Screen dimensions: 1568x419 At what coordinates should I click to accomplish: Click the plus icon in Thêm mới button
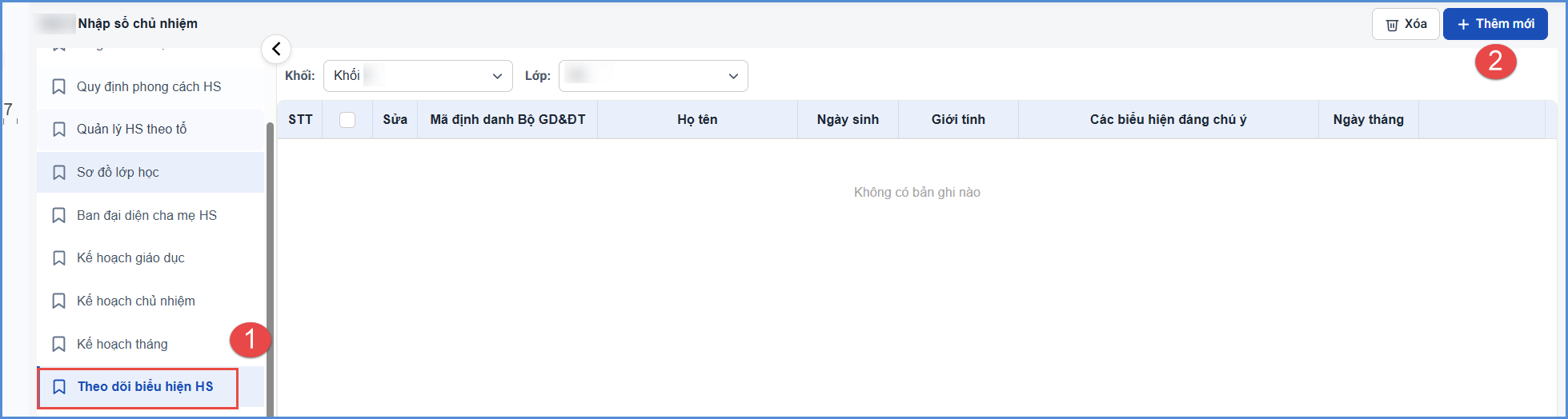click(x=1463, y=25)
